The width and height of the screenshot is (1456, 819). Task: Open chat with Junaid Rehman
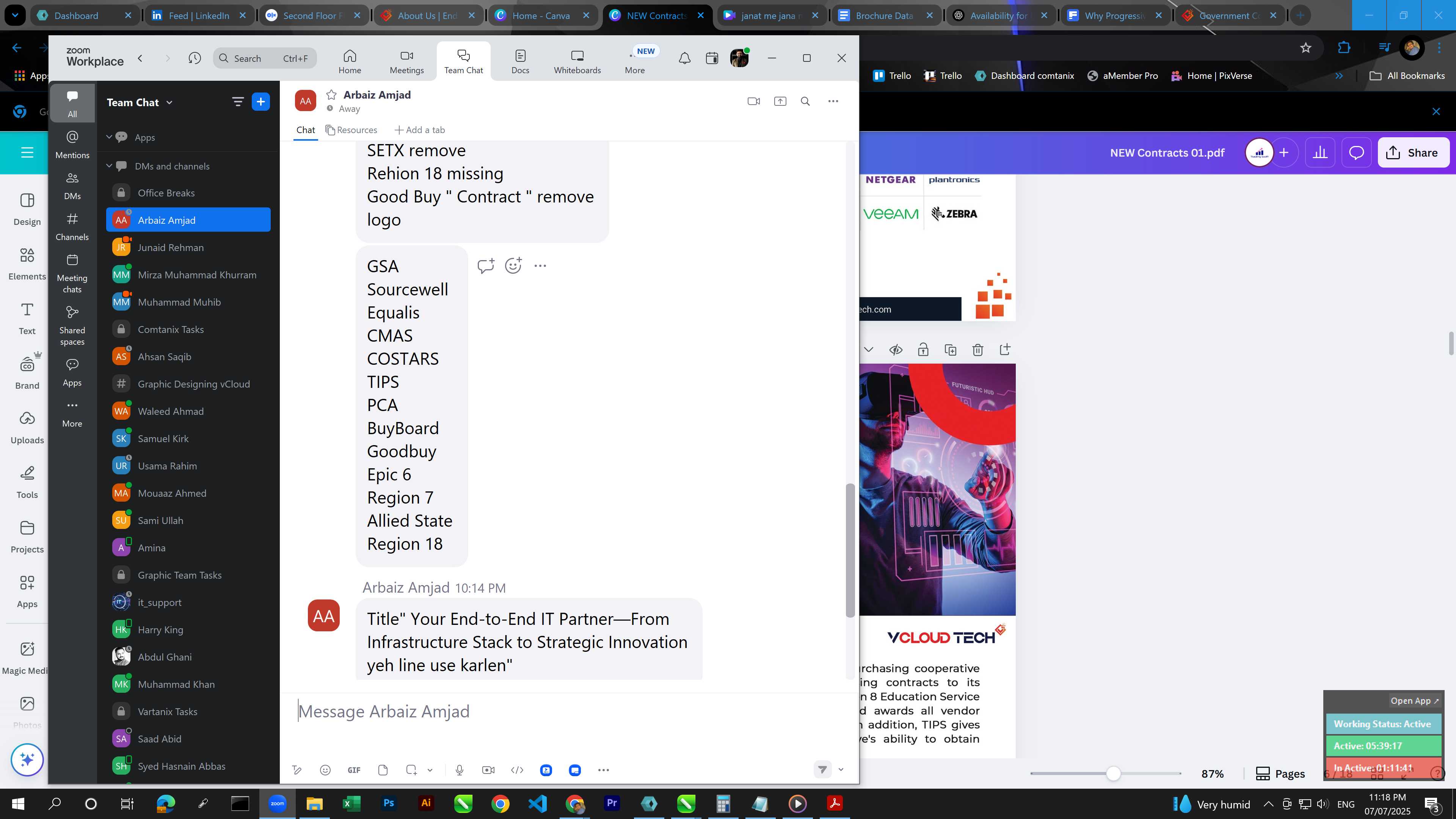pyautogui.click(x=188, y=248)
